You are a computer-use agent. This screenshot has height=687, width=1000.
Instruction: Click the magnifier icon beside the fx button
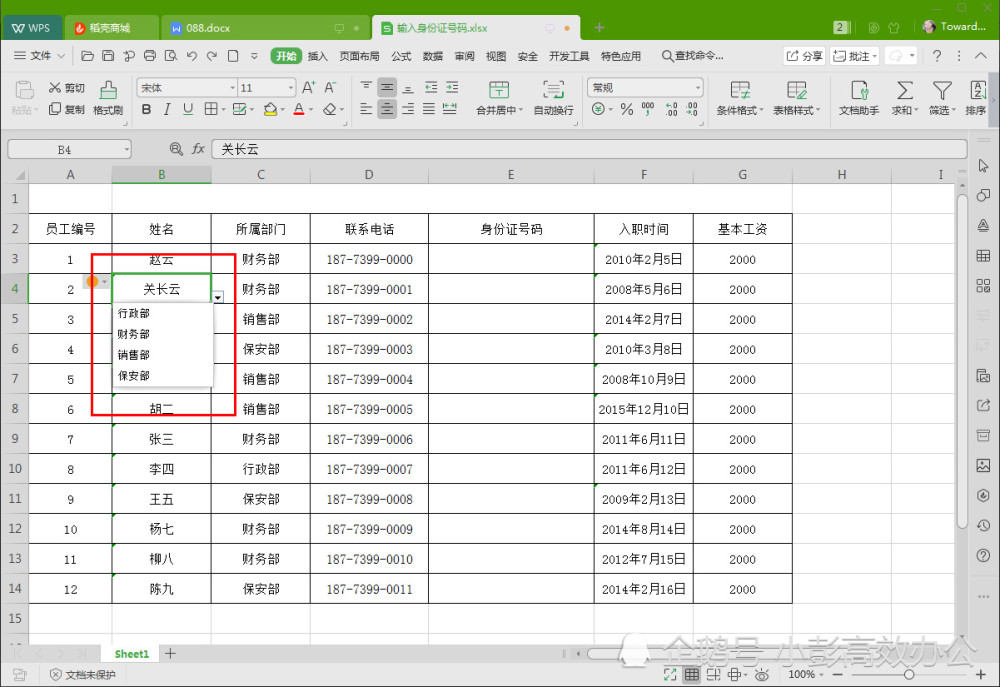(x=176, y=149)
